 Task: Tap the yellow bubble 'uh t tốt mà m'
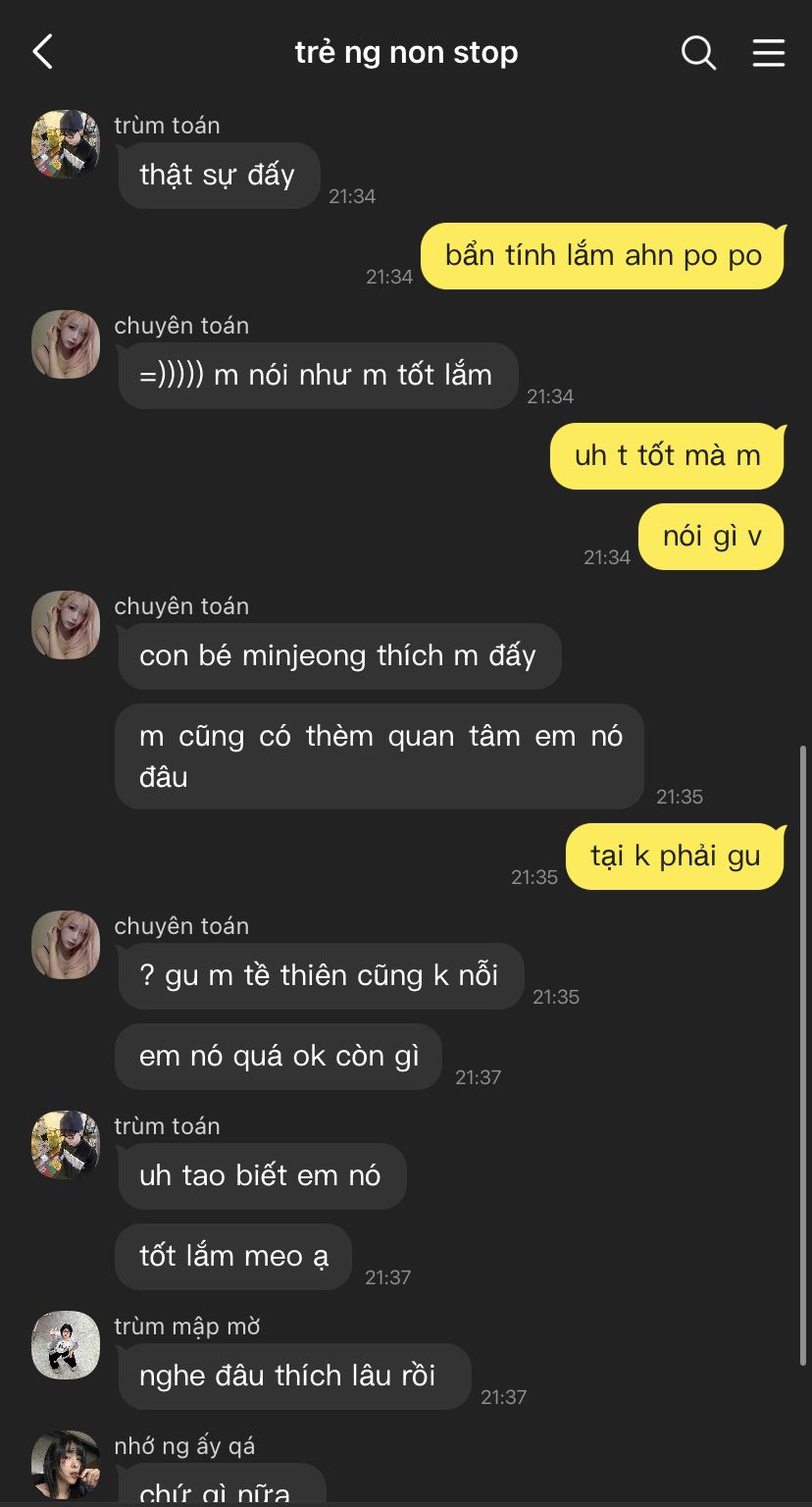click(667, 456)
